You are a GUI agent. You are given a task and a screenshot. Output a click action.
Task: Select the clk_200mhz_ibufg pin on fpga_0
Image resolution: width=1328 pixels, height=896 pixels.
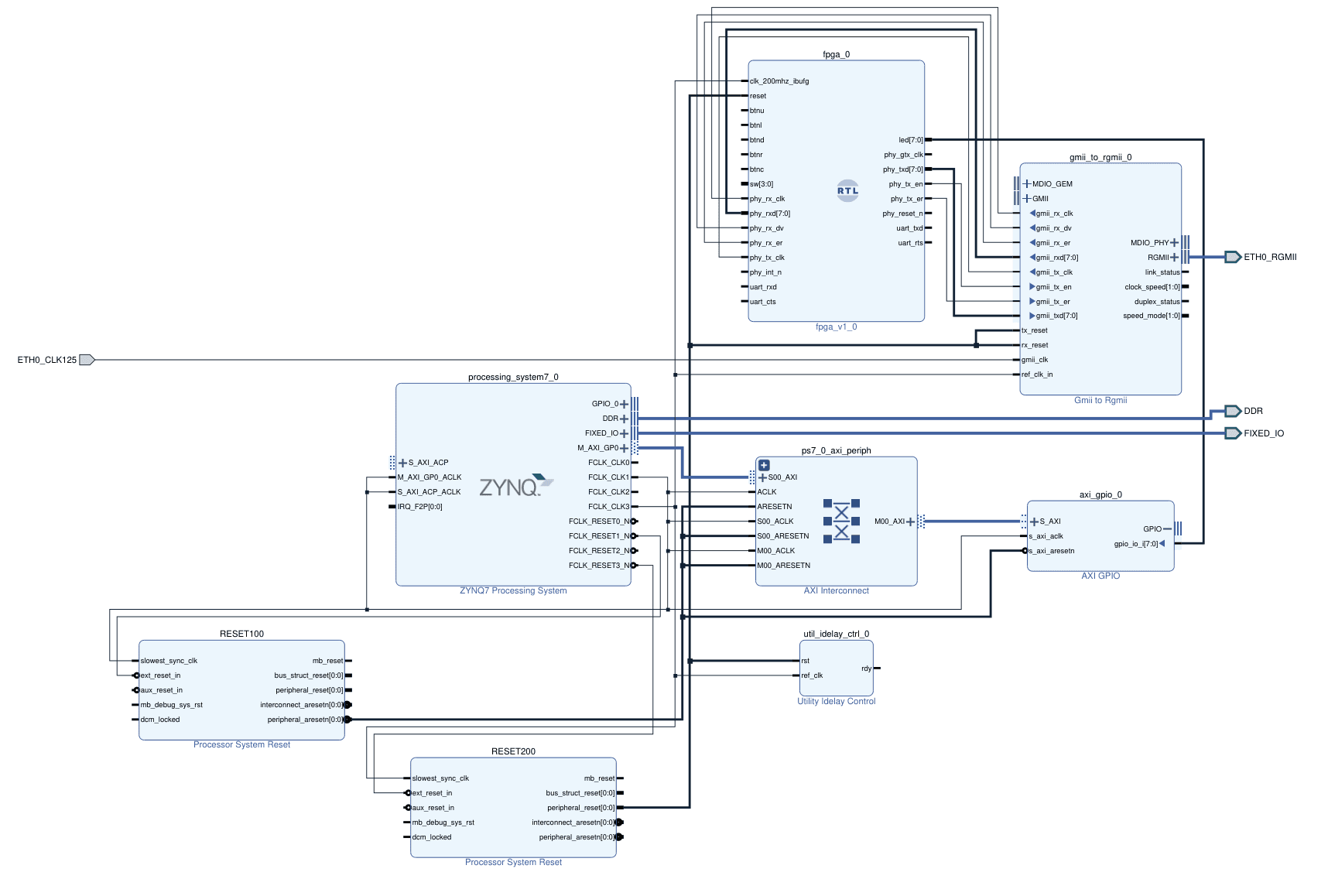pyautogui.click(x=779, y=81)
